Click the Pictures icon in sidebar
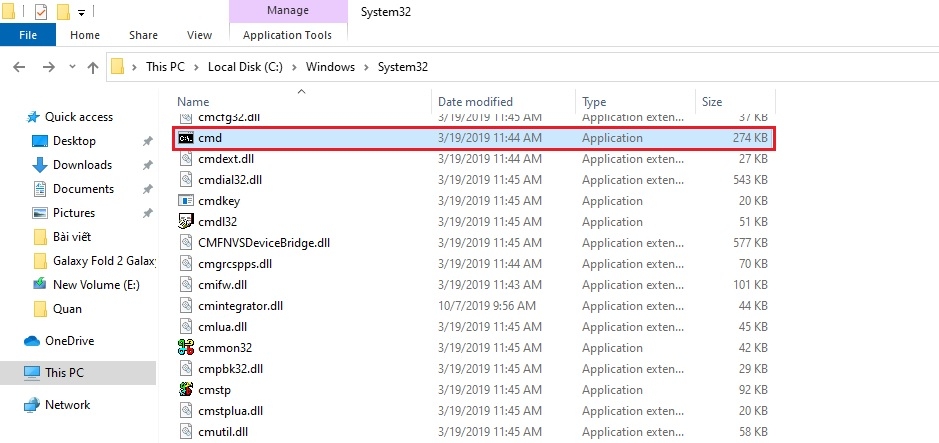 (x=40, y=213)
